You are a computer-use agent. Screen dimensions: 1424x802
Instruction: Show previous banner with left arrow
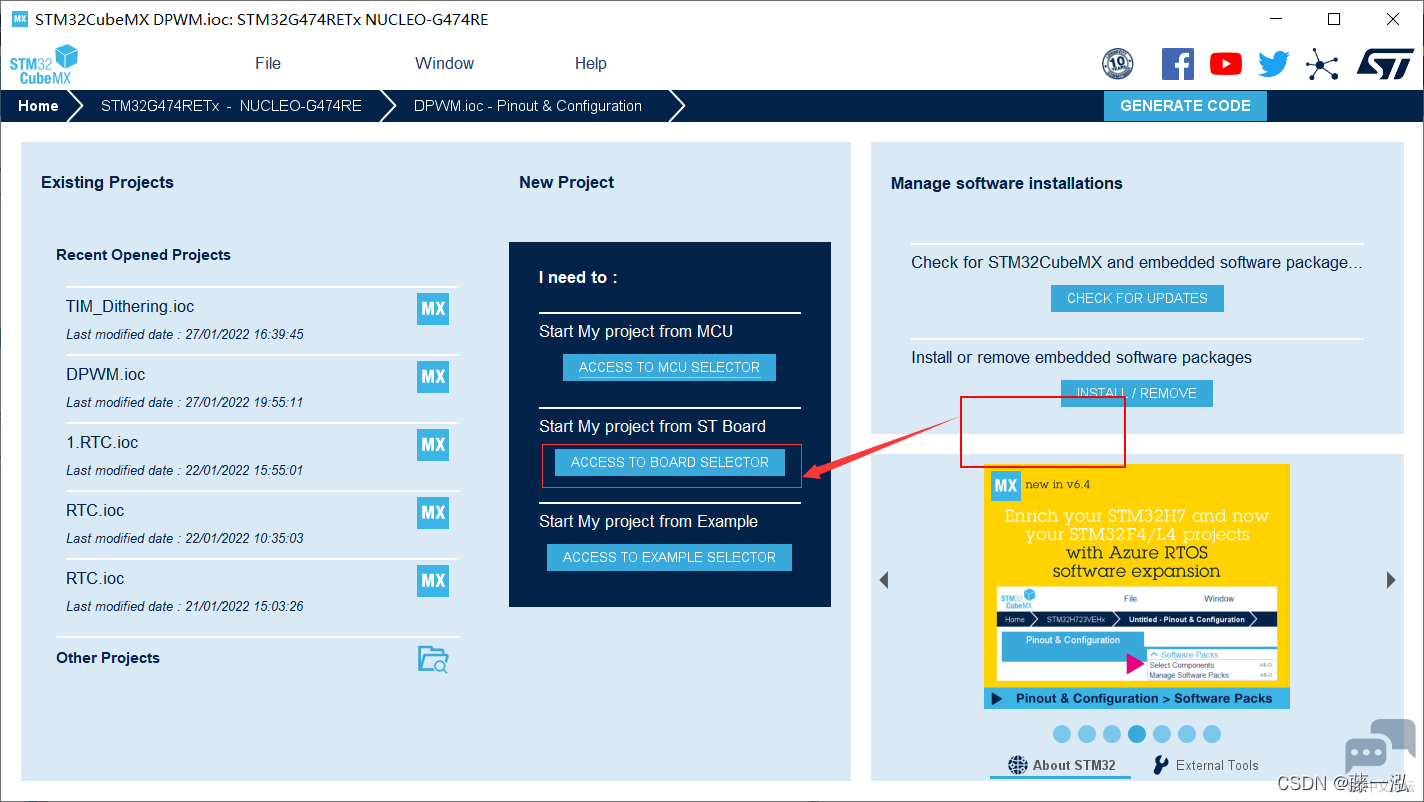coord(884,580)
